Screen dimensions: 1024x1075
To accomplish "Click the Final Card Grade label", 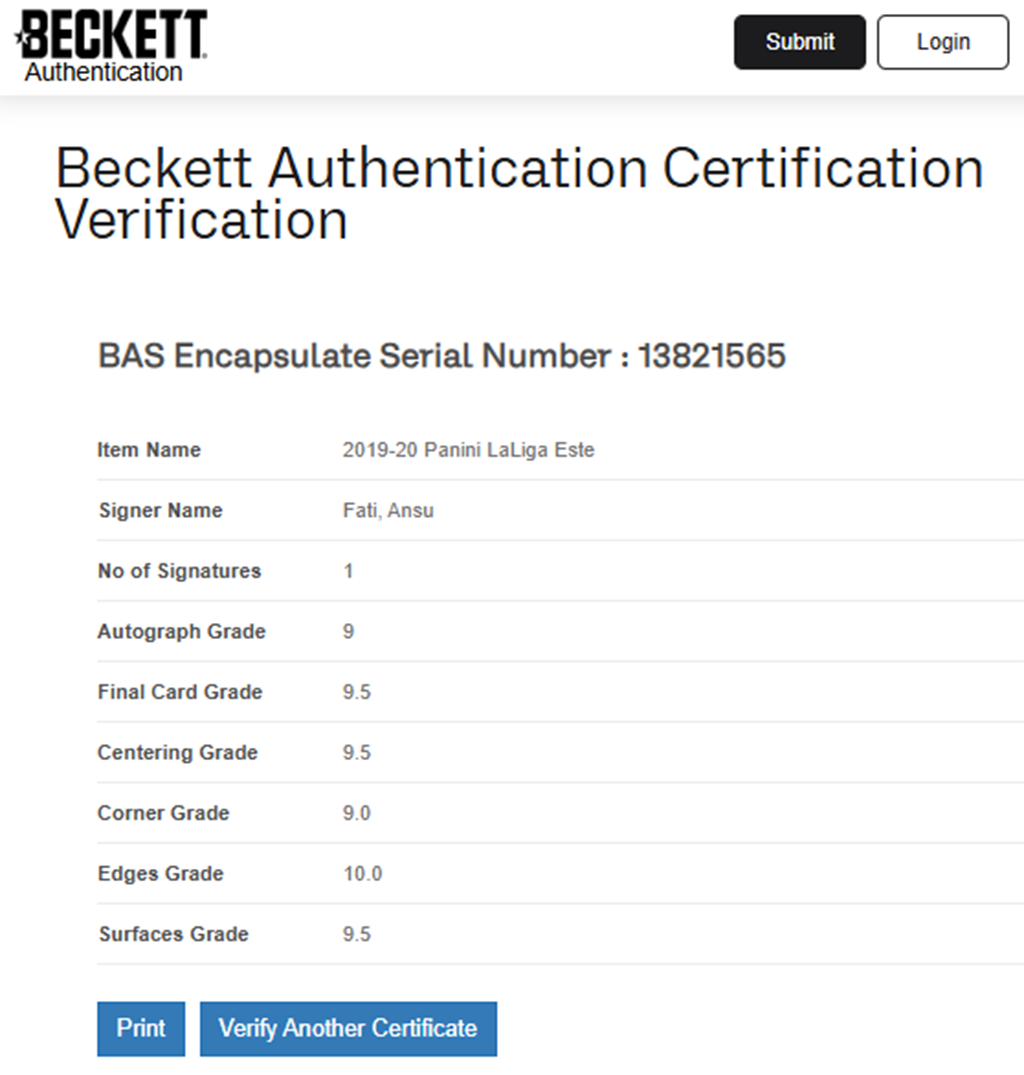I will (x=180, y=692).
